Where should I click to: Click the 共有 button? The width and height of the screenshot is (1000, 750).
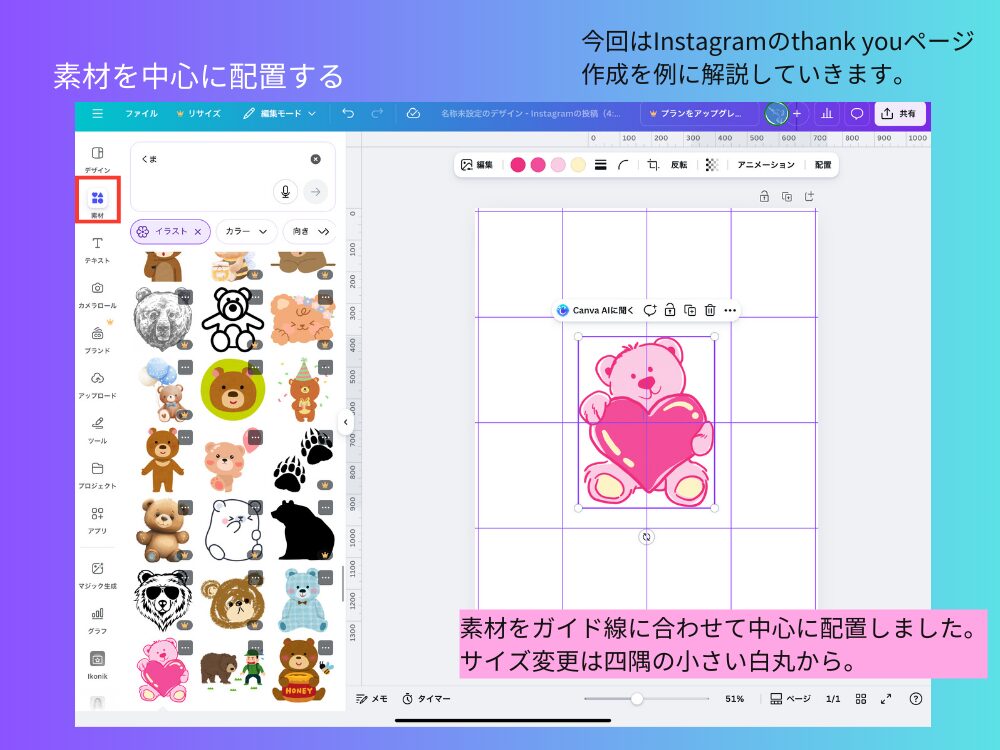point(899,114)
